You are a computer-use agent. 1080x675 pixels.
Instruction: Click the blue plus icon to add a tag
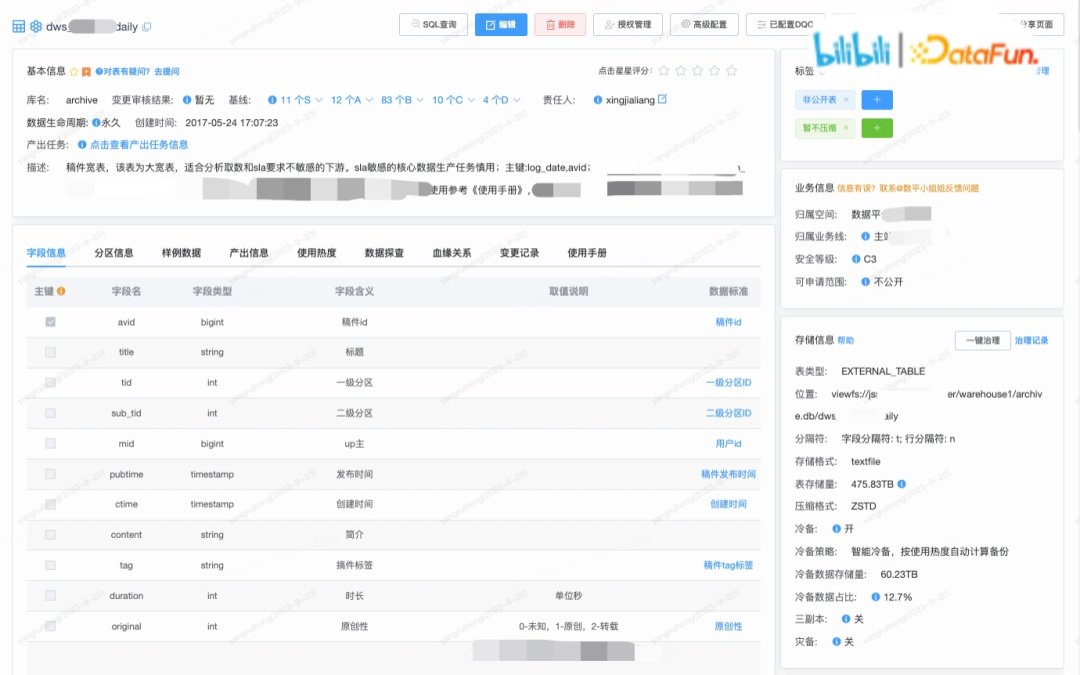(877, 100)
